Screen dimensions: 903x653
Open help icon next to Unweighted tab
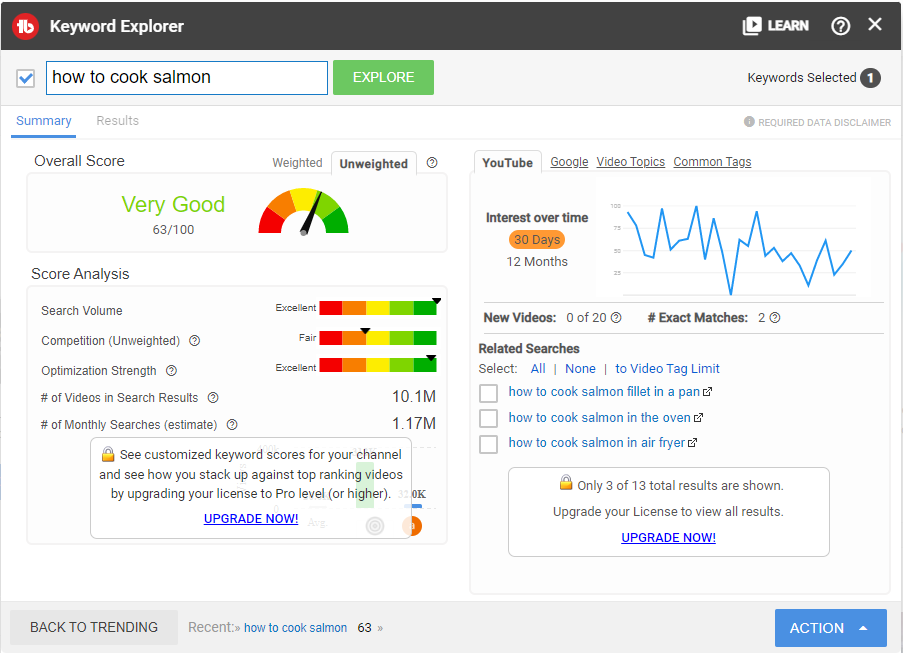pos(432,163)
